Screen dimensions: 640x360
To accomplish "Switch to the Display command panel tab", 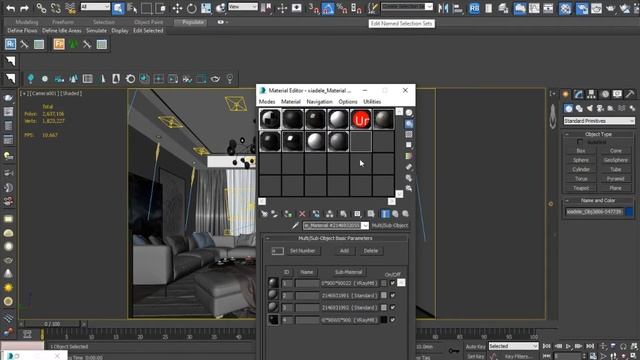I will tap(617, 94).
